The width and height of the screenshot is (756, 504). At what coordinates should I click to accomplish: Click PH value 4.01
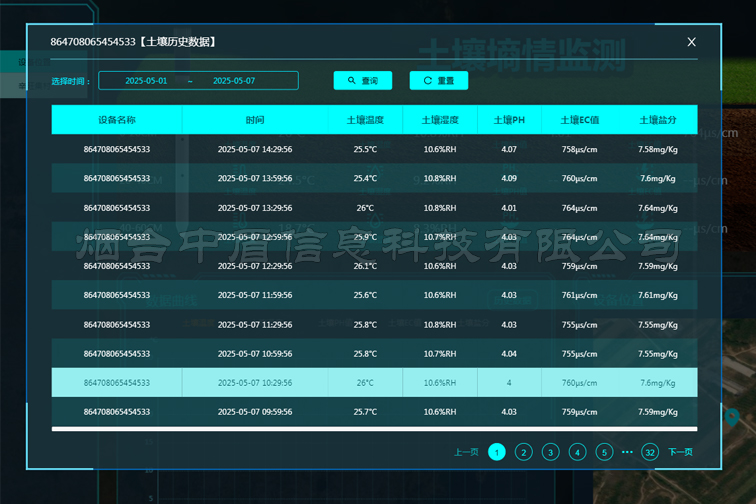click(509, 208)
